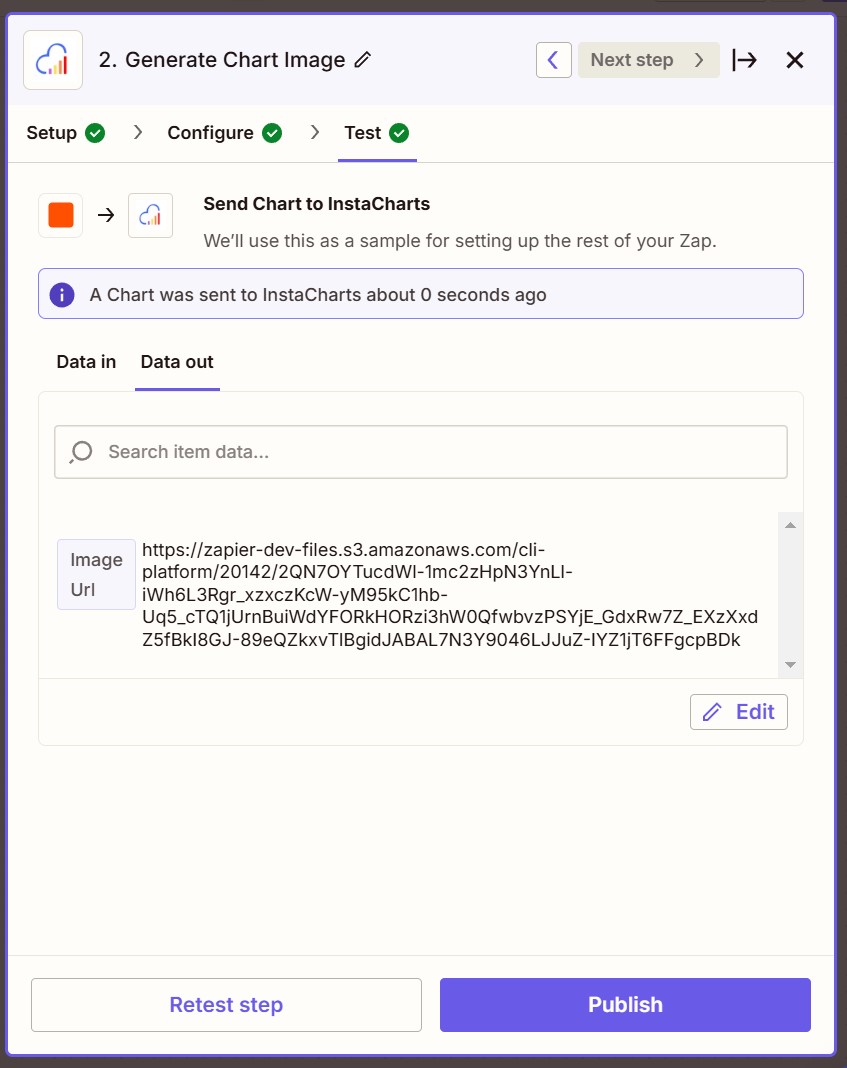Go to previous step with left chevron

(x=554, y=60)
